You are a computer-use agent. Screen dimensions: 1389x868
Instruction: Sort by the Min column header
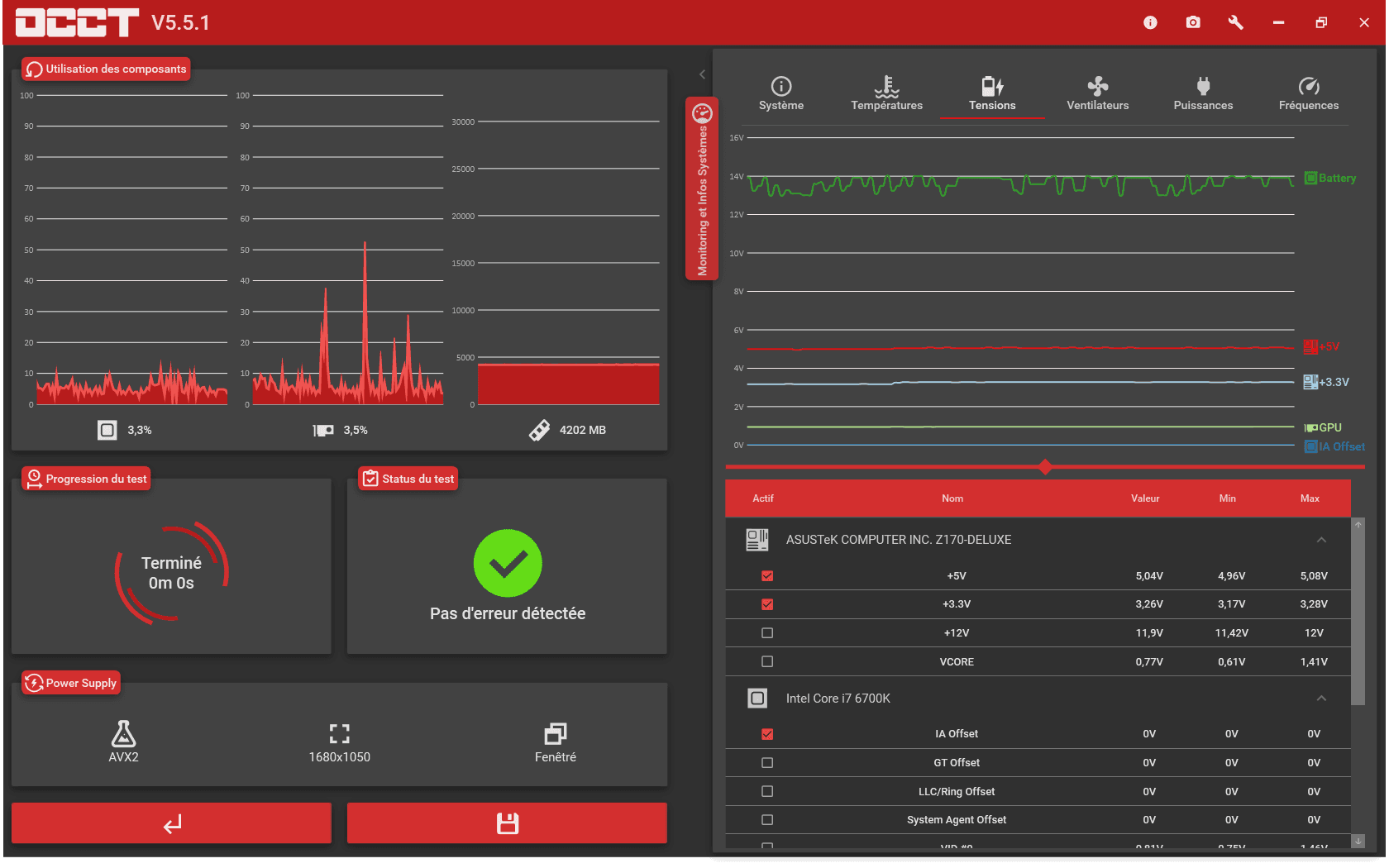(x=1228, y=498)
